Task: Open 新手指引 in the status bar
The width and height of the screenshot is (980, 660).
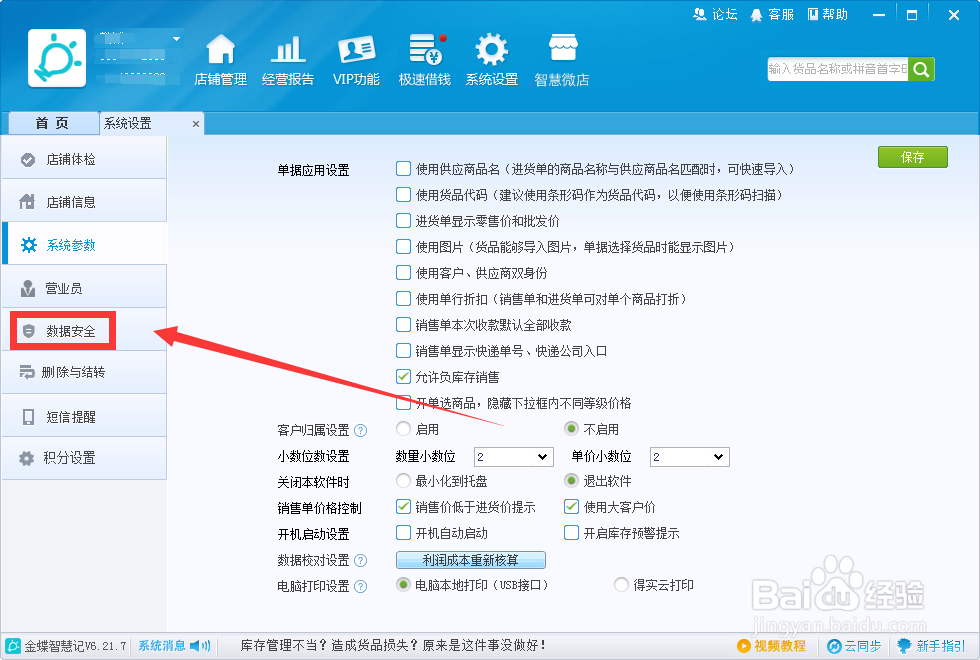Action: [931, 646]
